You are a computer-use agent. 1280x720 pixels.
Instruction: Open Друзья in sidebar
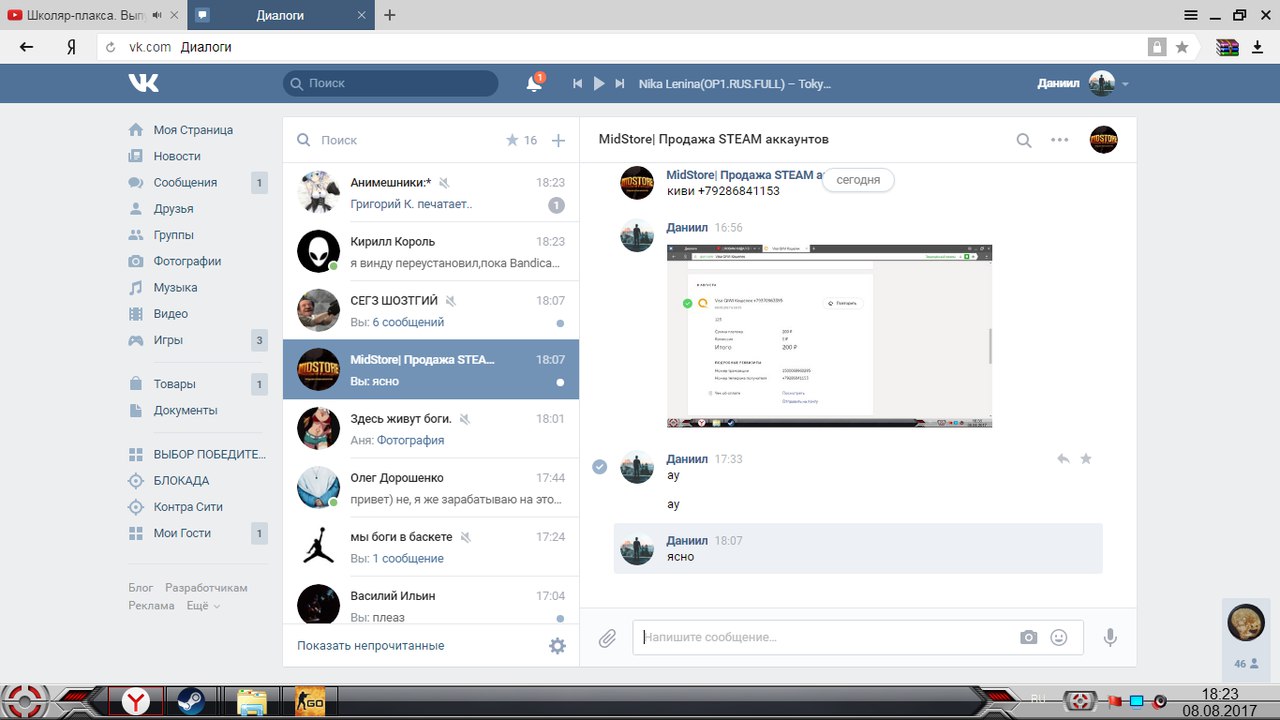tap(173, 209)
